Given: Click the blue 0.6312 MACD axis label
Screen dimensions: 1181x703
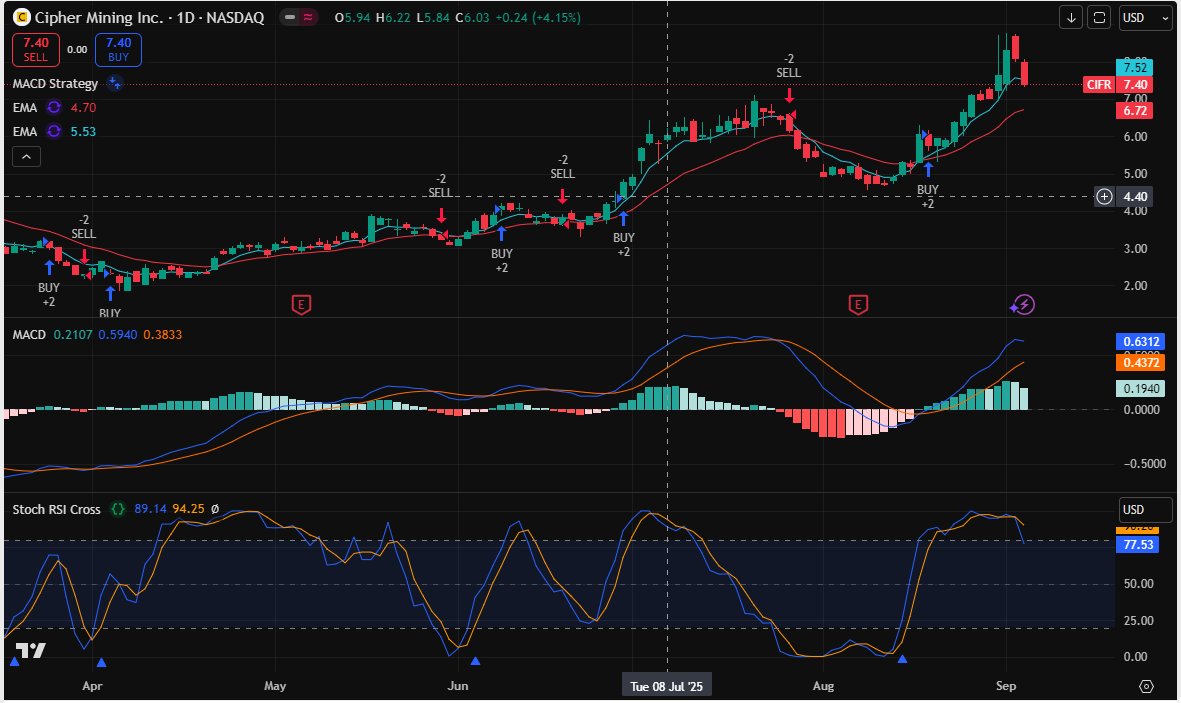Looking at the screenshot, I should [1140, 342].
